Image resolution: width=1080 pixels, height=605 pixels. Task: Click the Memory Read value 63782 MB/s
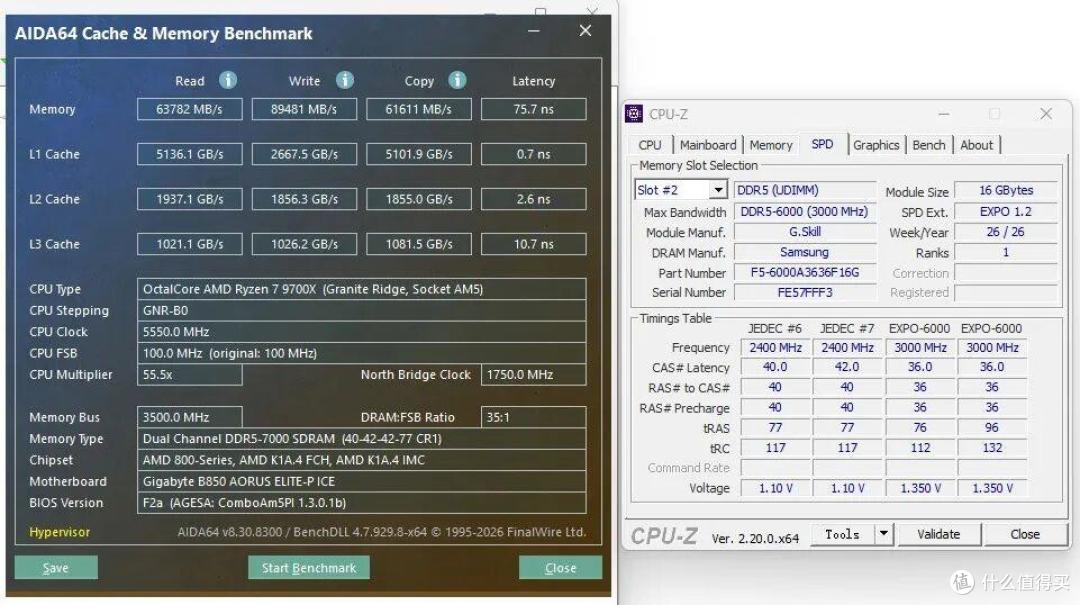coord(189,109)
